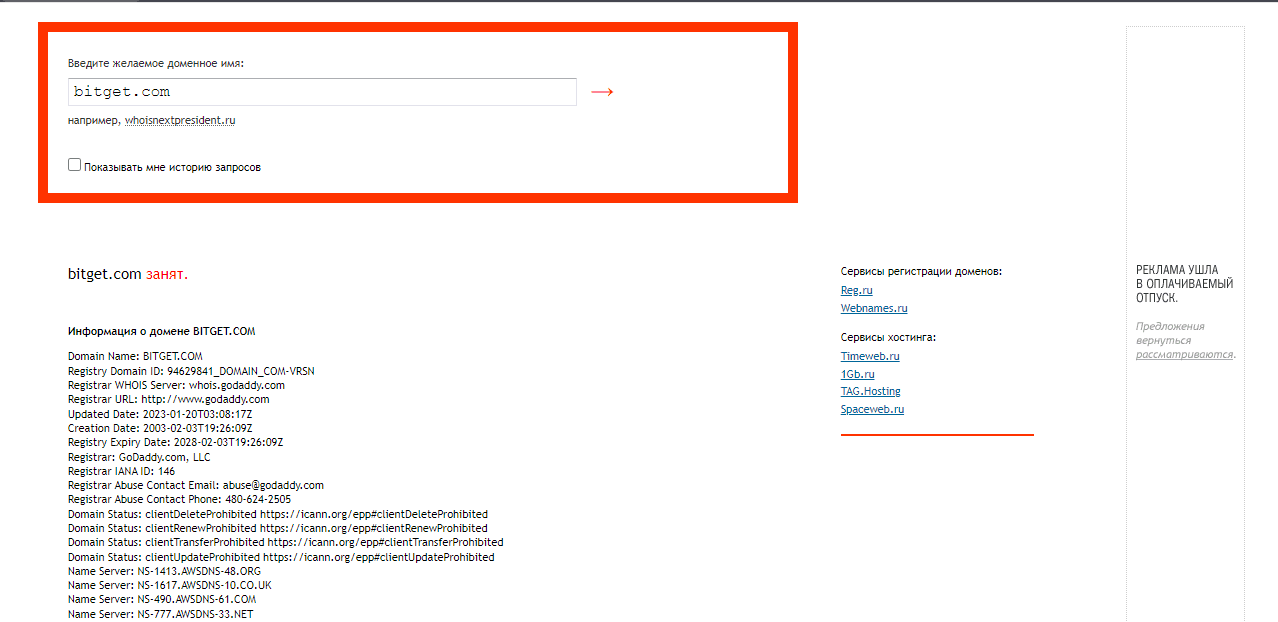This screenshot has height=622, width=1278.
Task: Click the clientDeleteProhibited icann.org URL
Action: [x=373, y=514]
